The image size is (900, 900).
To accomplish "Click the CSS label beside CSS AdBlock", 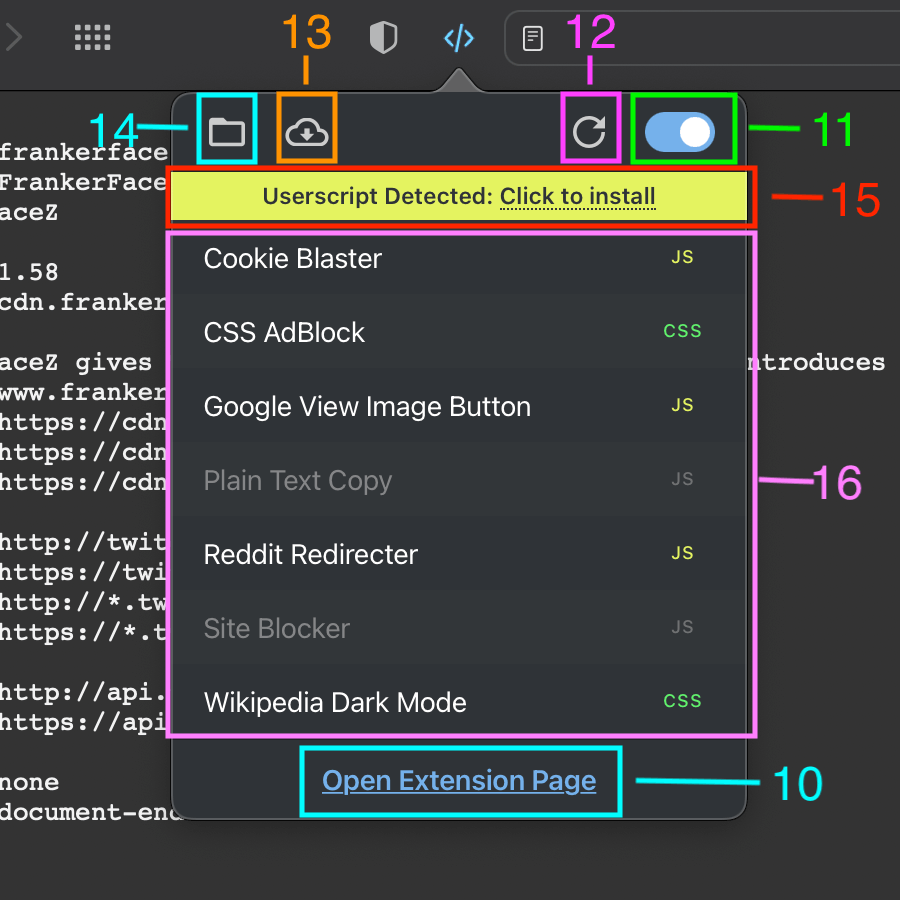I will click(682, 331).
